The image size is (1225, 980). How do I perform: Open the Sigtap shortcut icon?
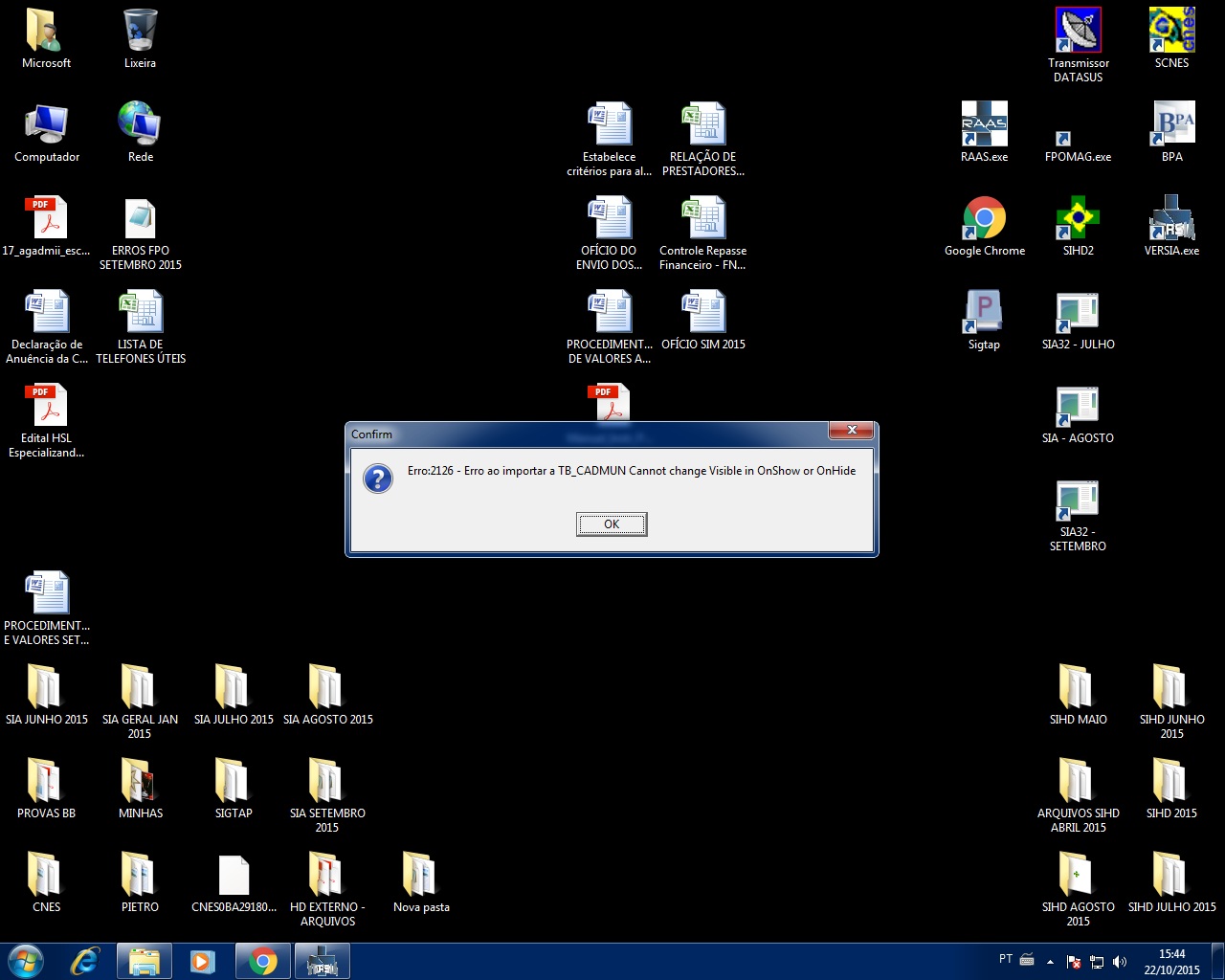(x=984, y=312)
